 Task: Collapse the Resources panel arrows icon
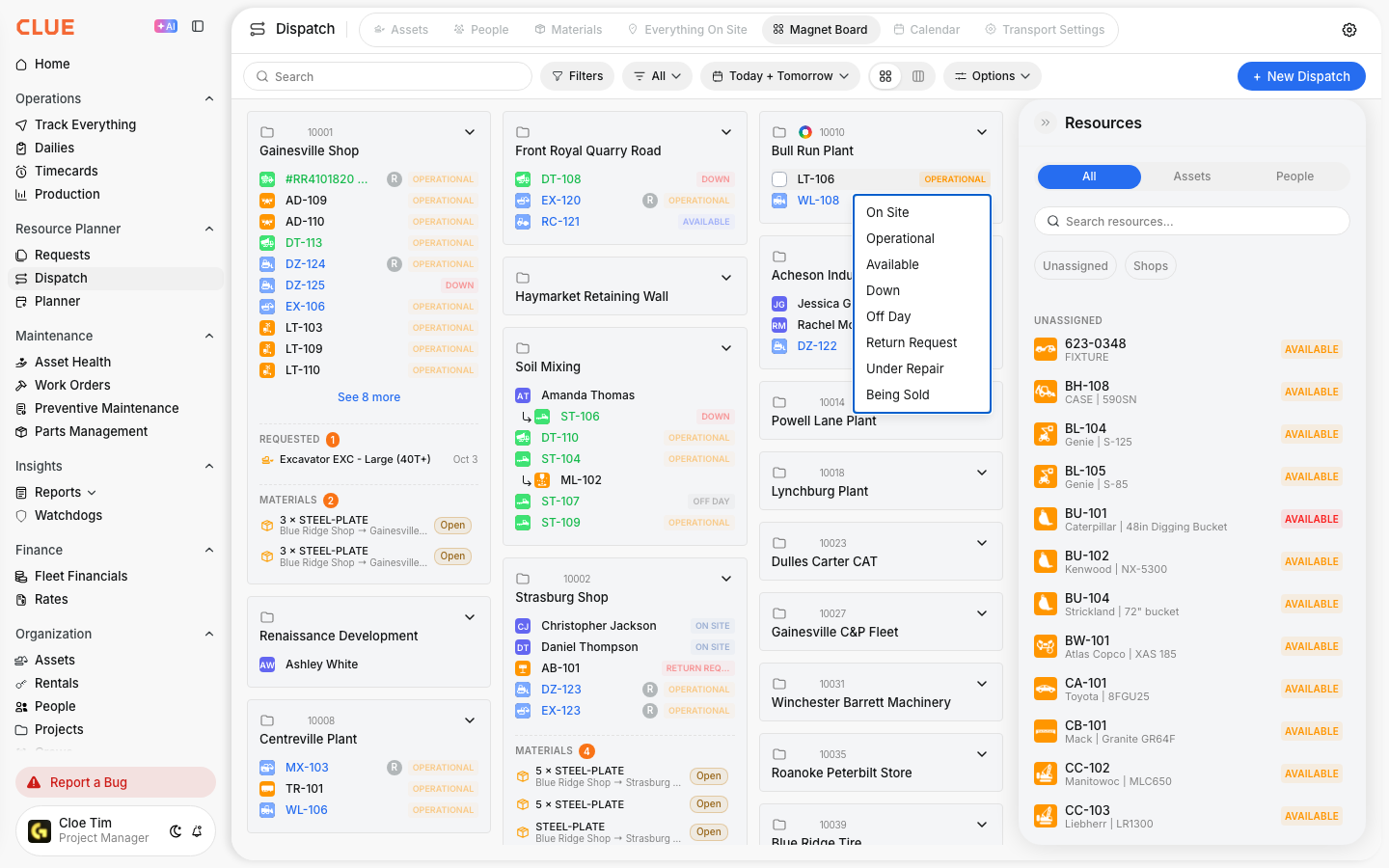click(1046, 122)
